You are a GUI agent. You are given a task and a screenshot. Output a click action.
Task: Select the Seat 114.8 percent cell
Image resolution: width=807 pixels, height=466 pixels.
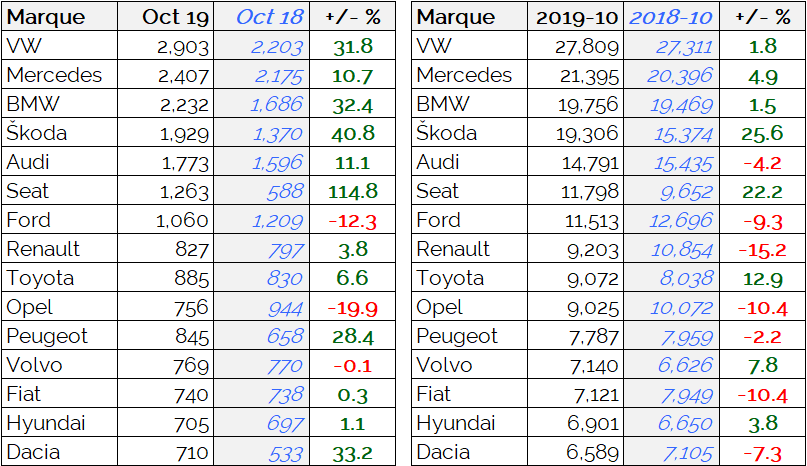353,191
